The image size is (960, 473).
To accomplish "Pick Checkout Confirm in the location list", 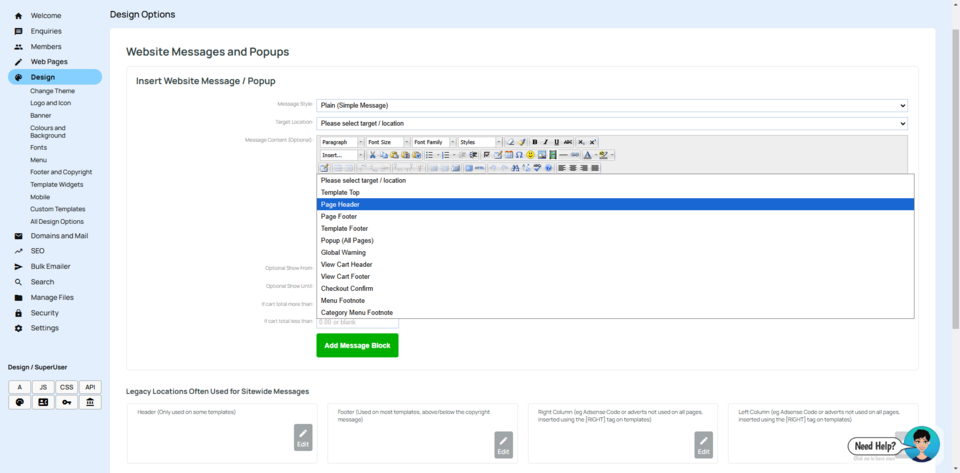I will [347, 288].
